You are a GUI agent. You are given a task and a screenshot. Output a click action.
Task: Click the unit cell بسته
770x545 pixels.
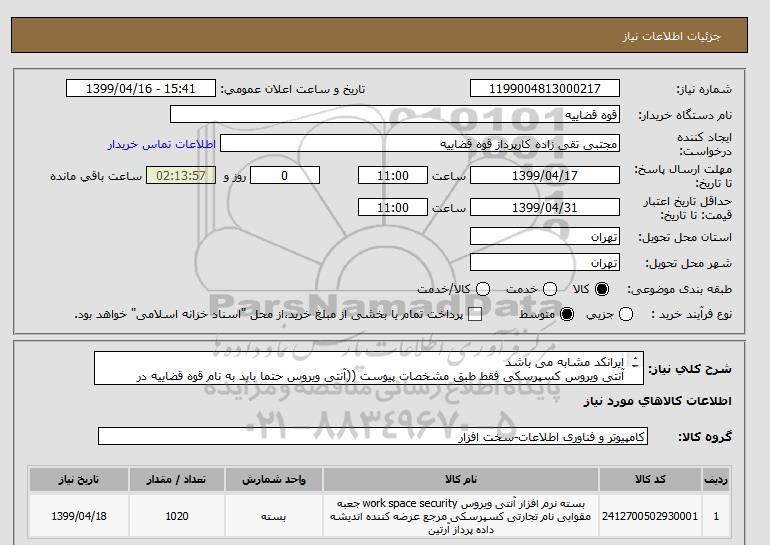(274, 516)
